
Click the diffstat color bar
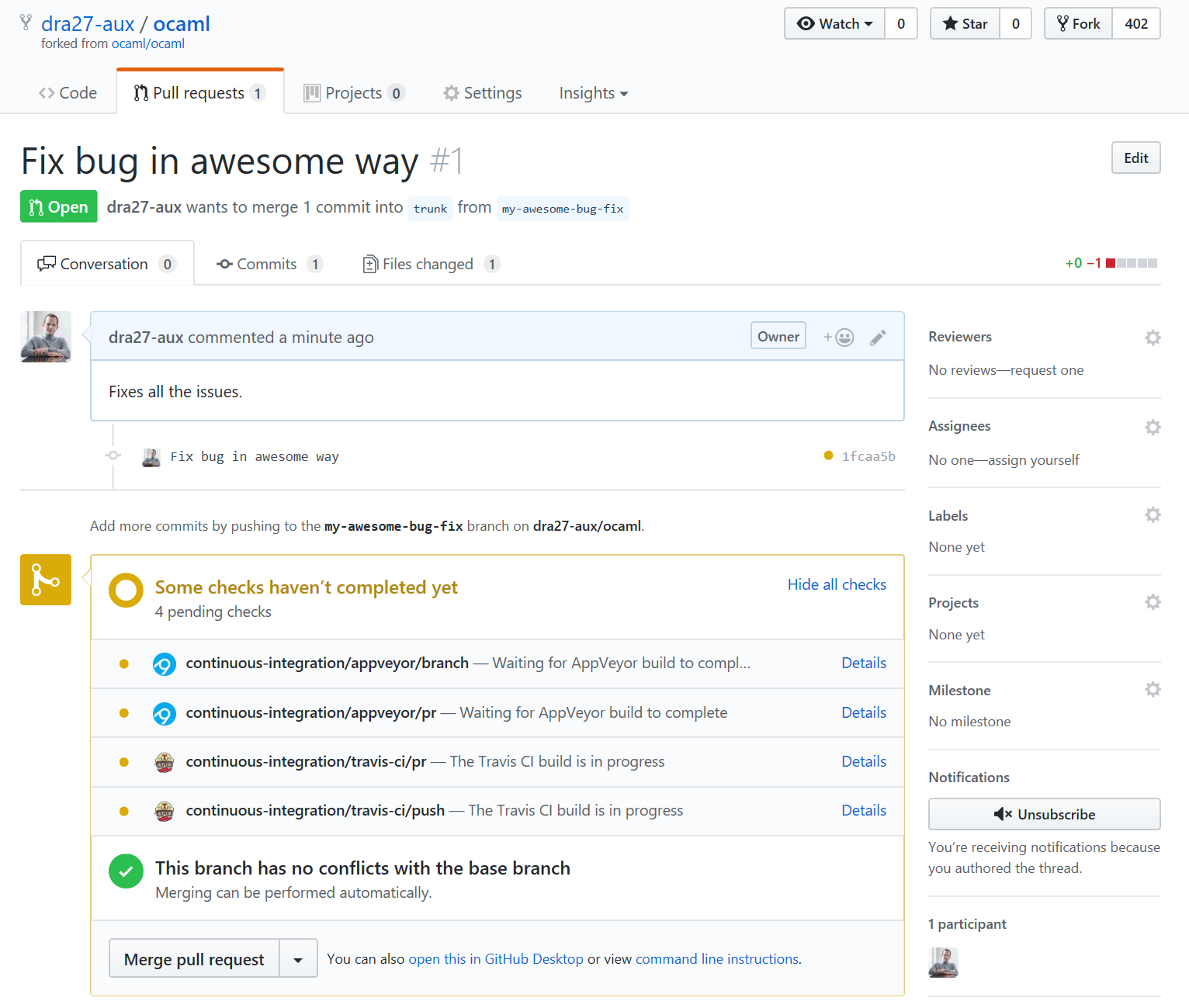(1132, 263)
